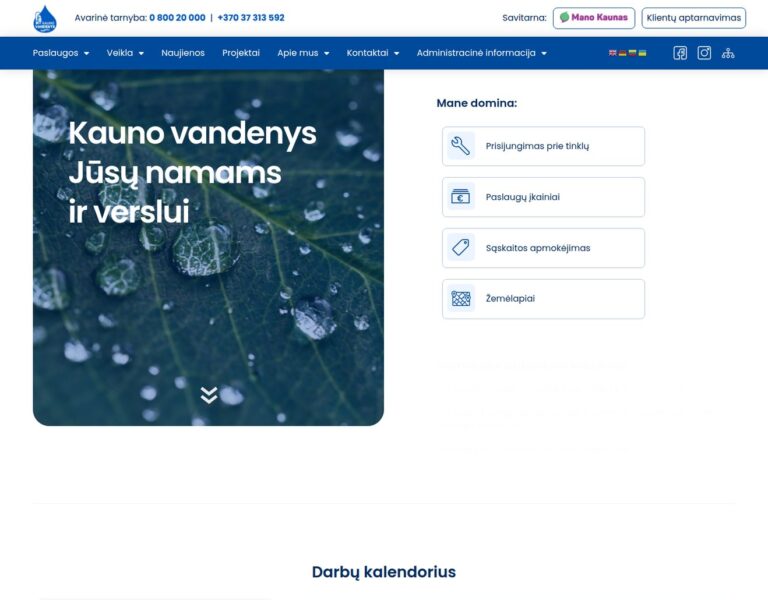This screenshot has height=600, width=768.
Task: Call emergency number 0 800 20 000
Action: point(177,18)
